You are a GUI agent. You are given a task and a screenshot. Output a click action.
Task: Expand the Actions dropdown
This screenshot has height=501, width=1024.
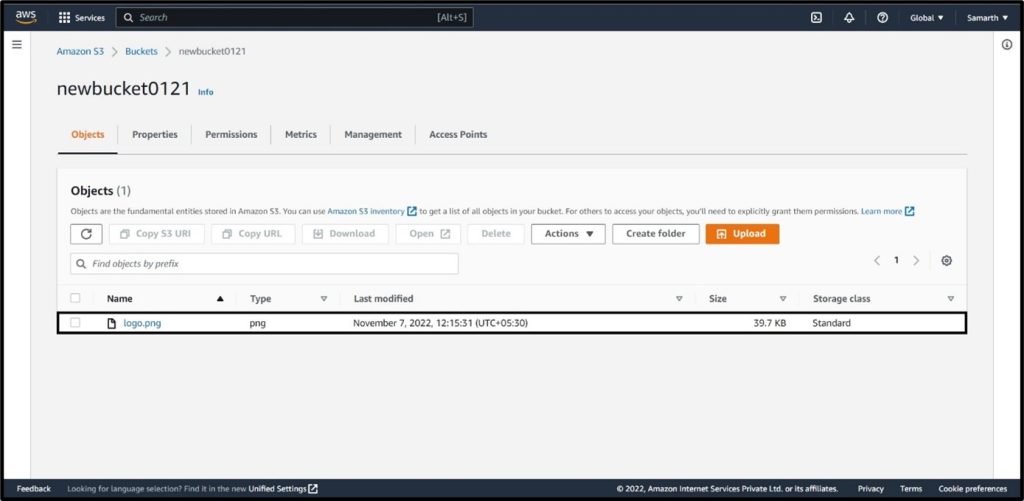tap(568, 234)
